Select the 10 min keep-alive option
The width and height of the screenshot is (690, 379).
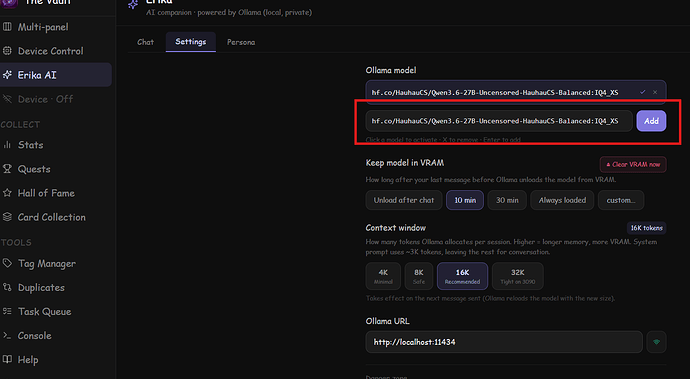465,200
